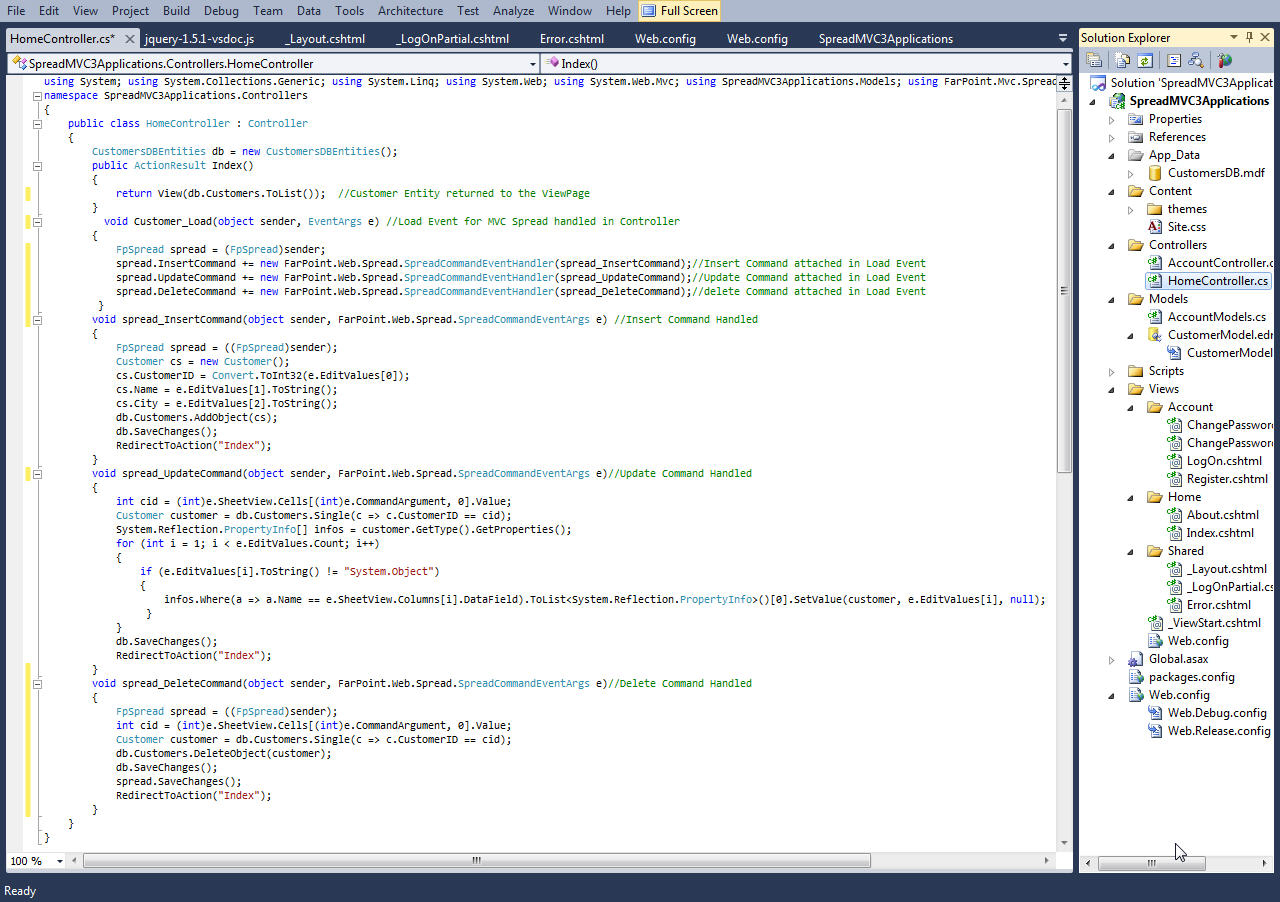Screen dimensions: 1280x902
Task: Select AccountModels.cs in the Models folder
Action: [x=1216, y=317]
